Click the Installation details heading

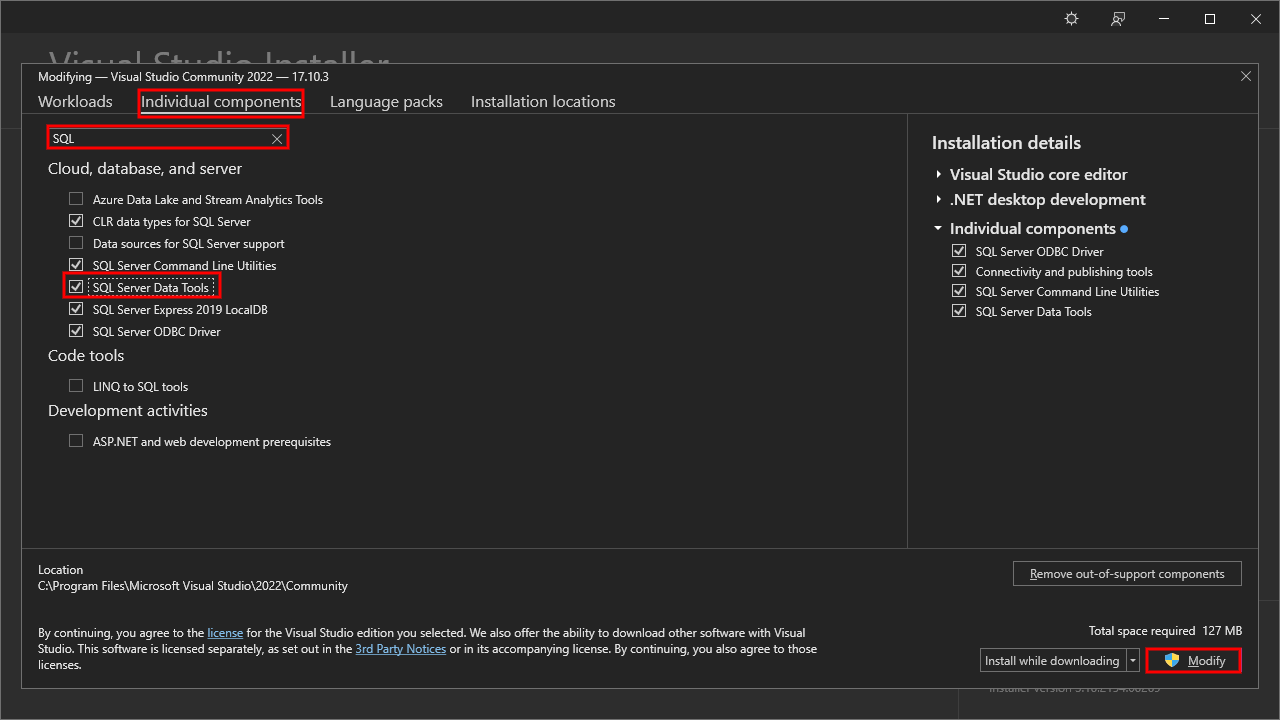pos(1006,143)
